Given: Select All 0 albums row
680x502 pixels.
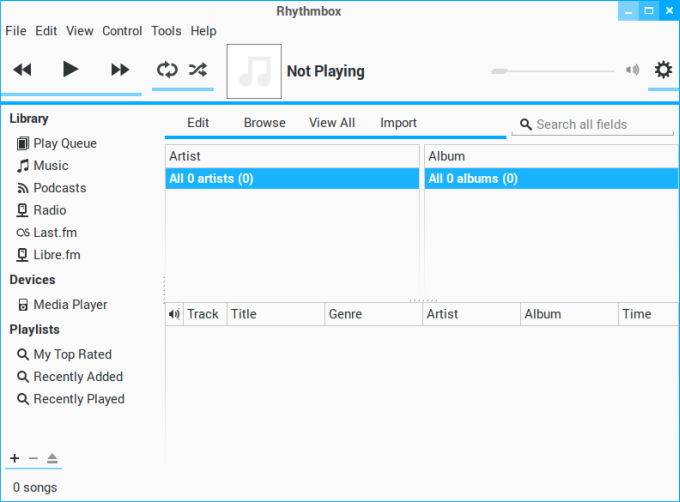Looking at the screenshot, I should 551,179.
